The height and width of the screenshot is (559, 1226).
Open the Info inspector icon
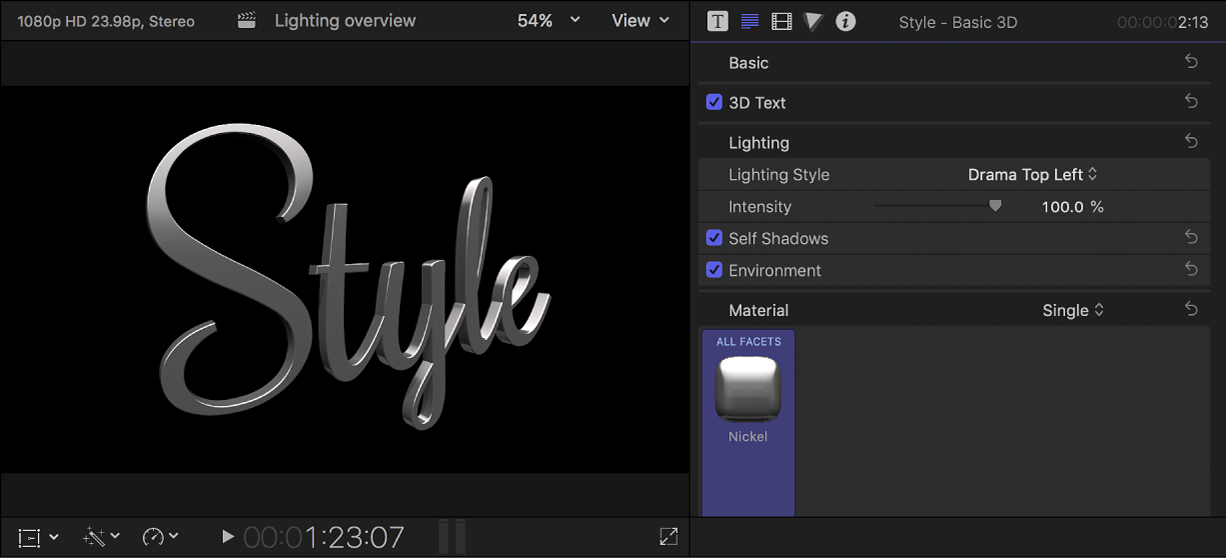[846, 21]
